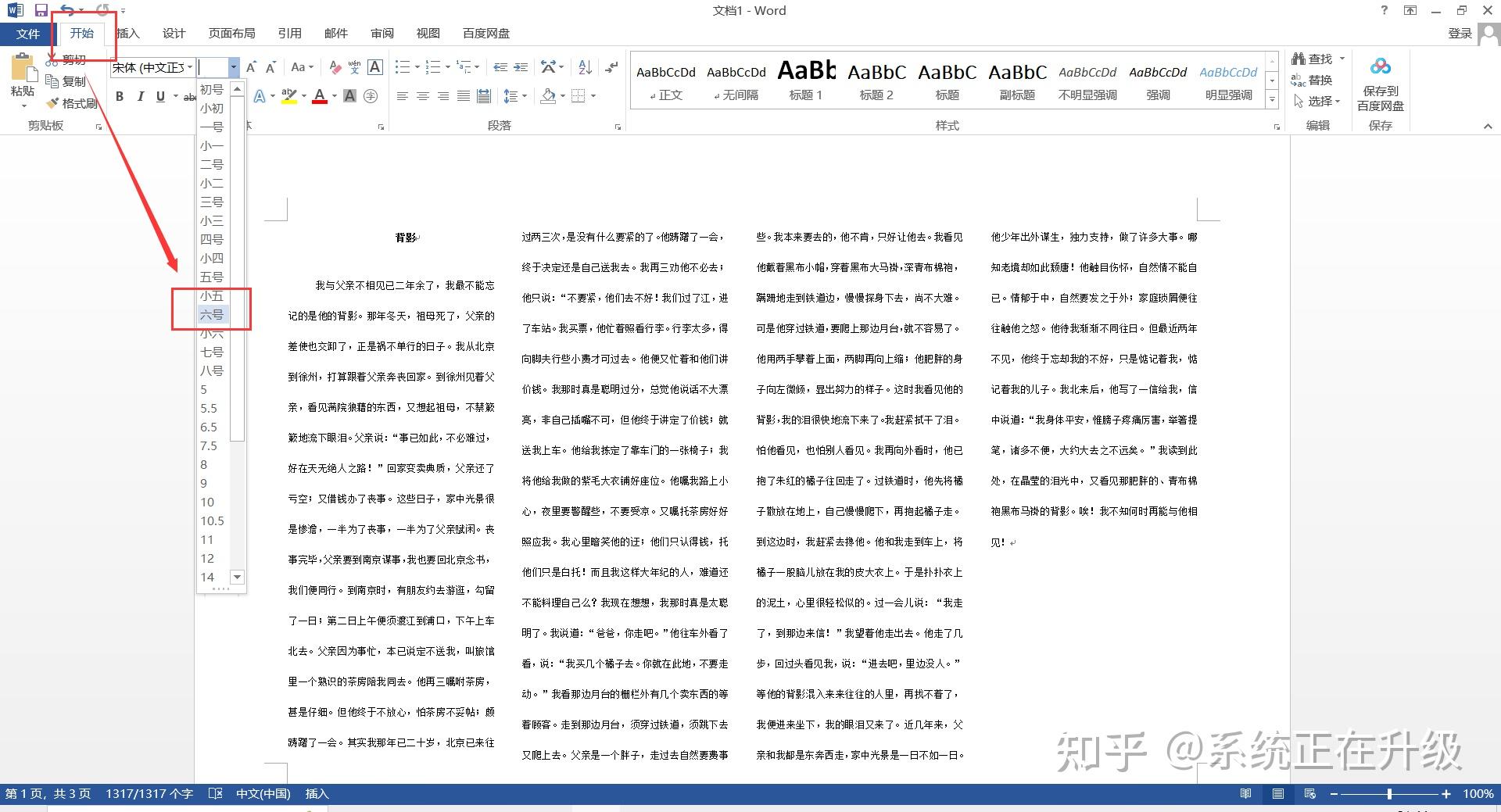The height and width of the screenshot is (812, 1501).
Task: Toggle Underline formatting
Action: coord(160,96)
